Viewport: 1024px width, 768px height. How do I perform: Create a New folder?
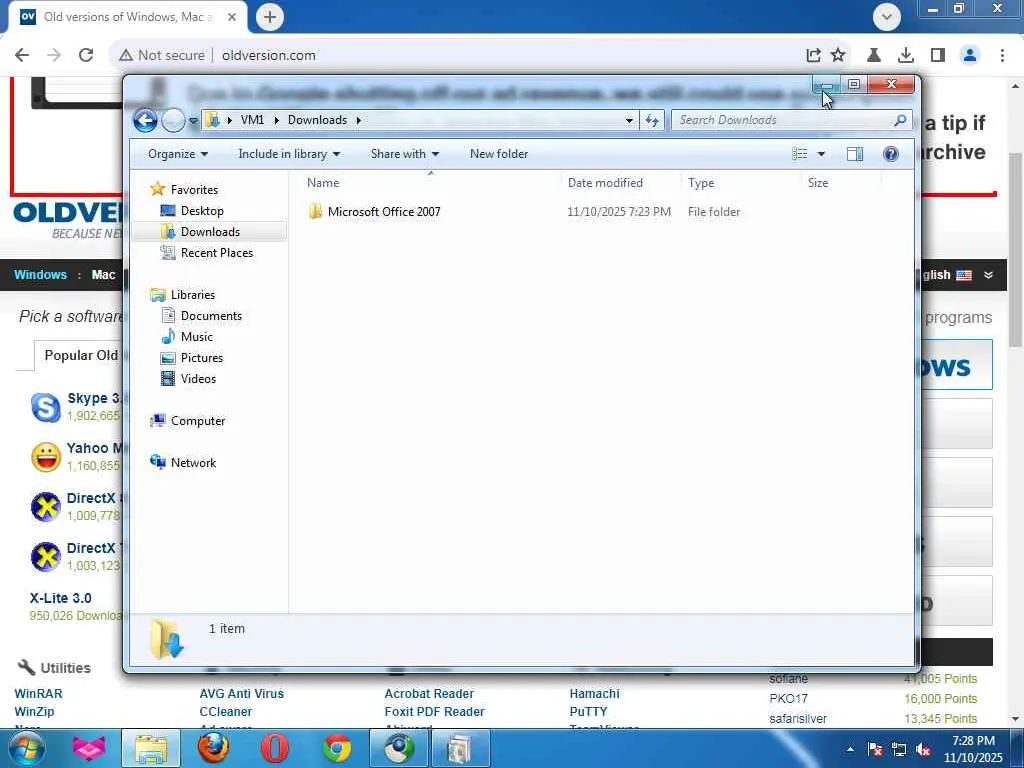tap(499, 154)
